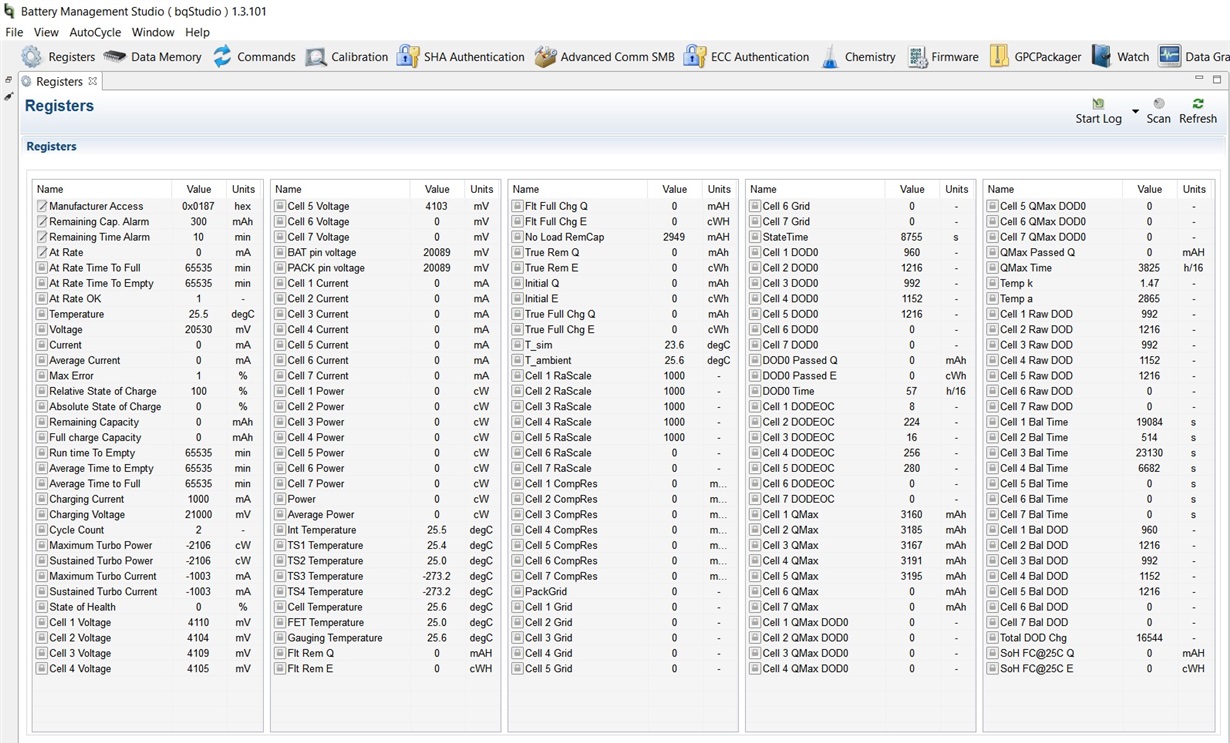1230x743 pixels.
Task: Open Advanced Comm SMB toolbar item
Action: click(x=604, y=57)
